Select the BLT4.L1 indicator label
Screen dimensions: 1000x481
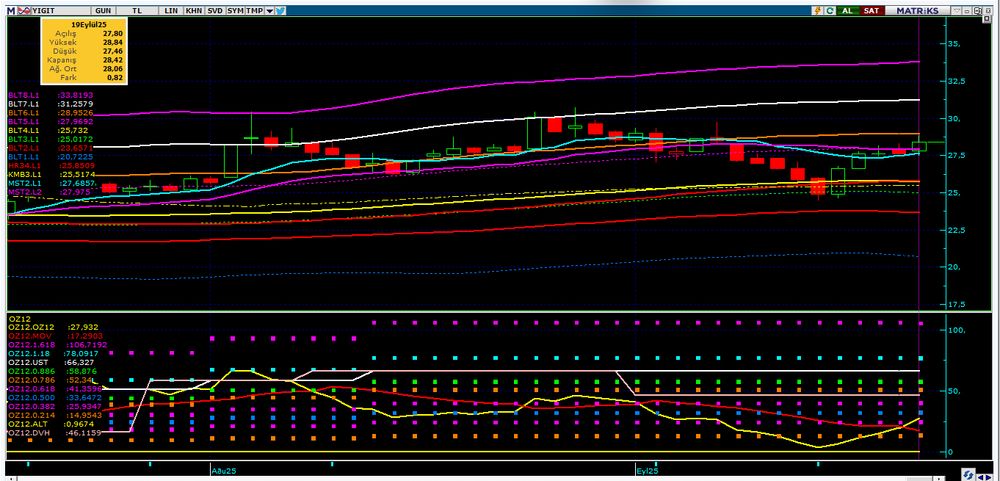point(24,130)
